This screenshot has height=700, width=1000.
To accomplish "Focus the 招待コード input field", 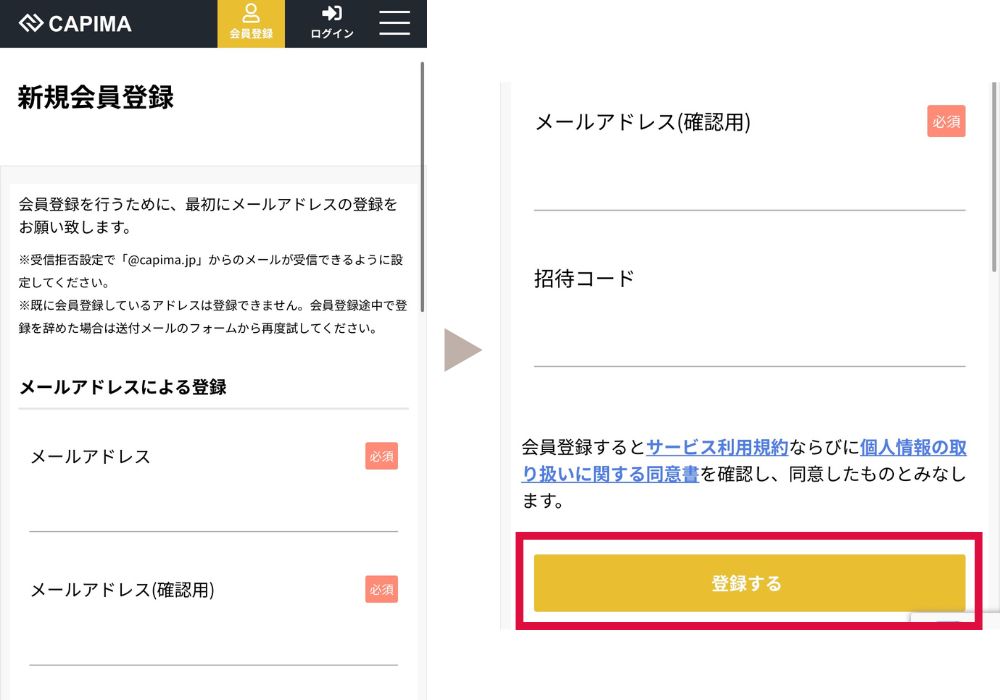I will 749,342.
